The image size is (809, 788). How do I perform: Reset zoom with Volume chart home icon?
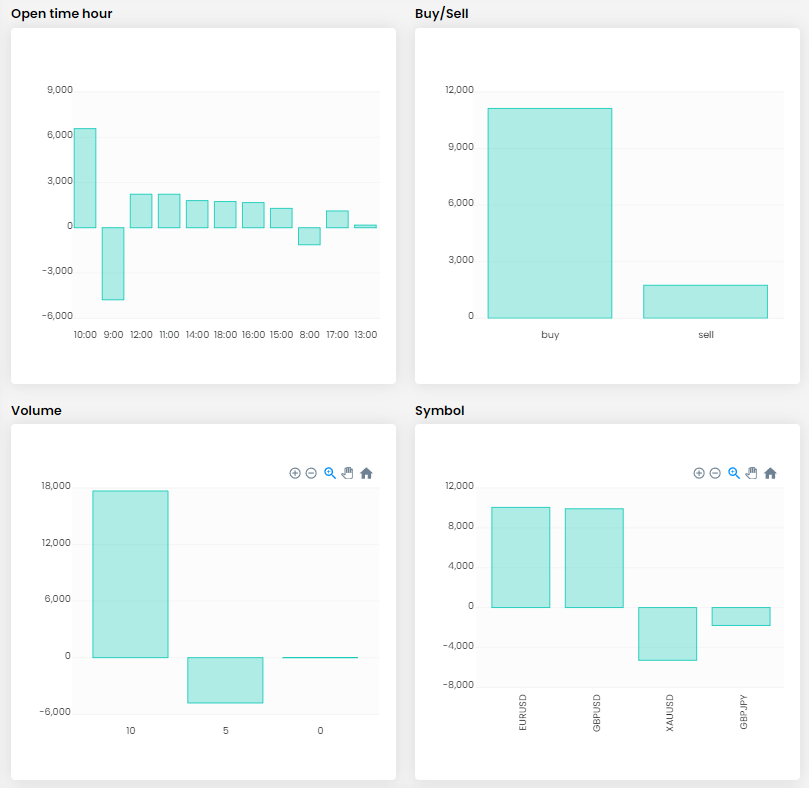[366, 473]
